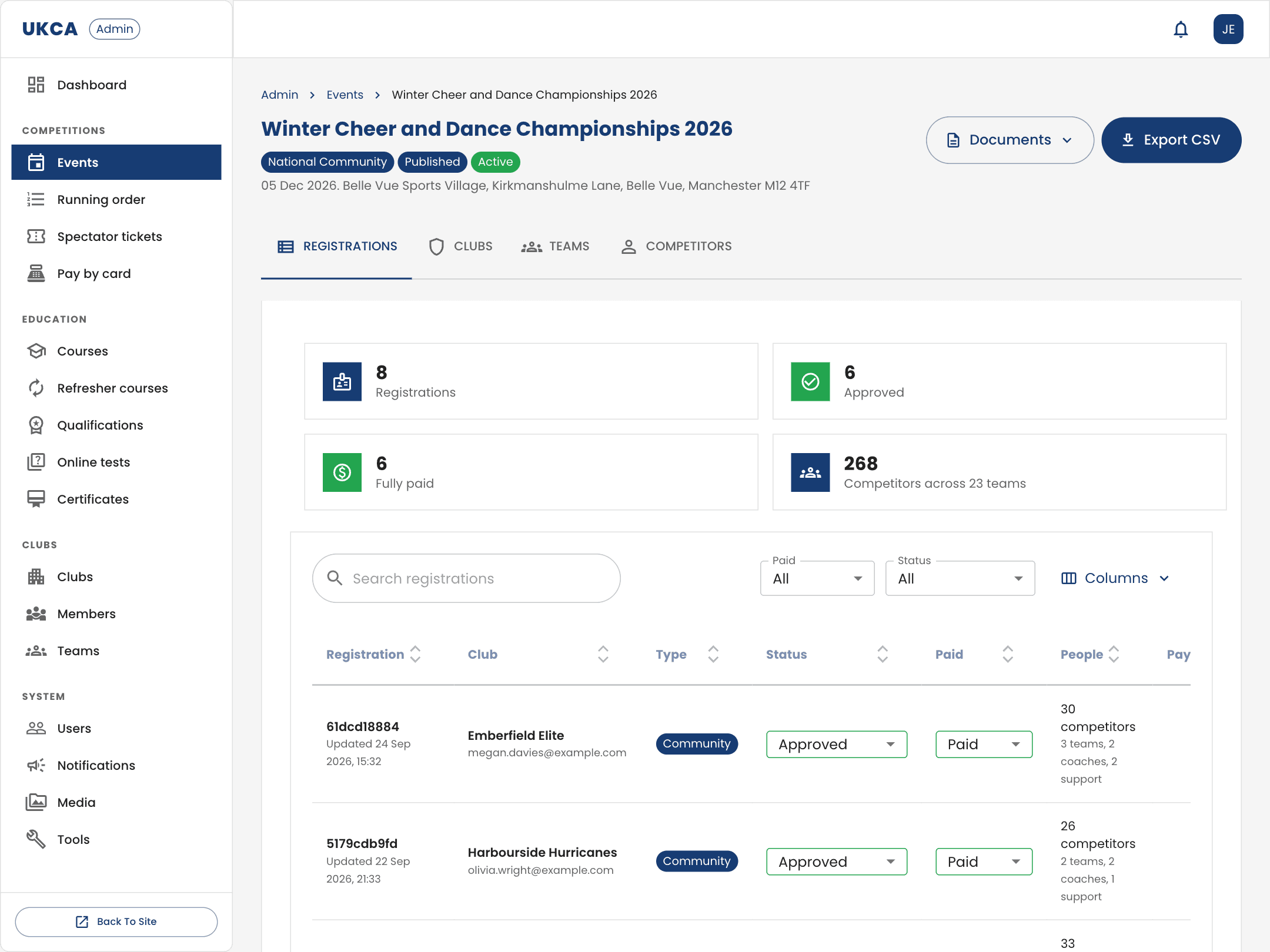The image size is (1270, 952).
Task: Open the Paid filter dropdown
Action: pyautogui.click(x=817, y=578)
